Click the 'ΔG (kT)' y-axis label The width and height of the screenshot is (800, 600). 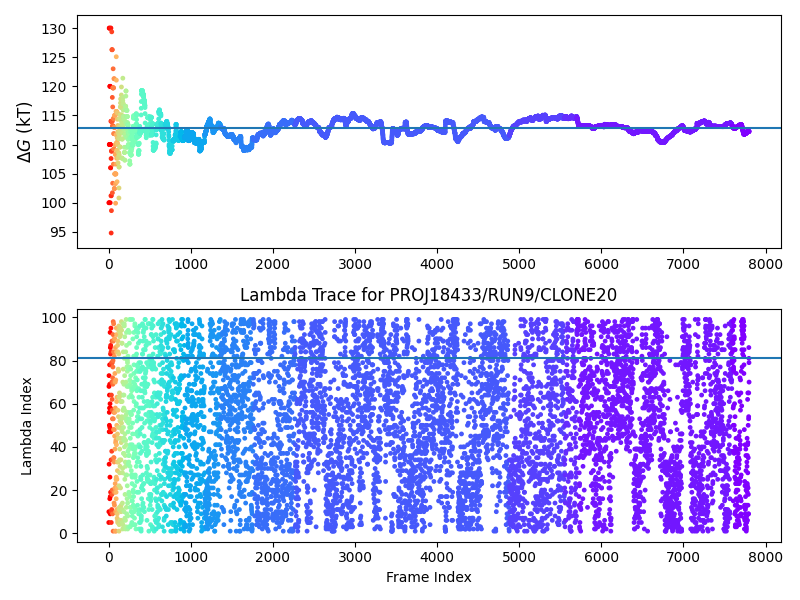click(26, 132)
